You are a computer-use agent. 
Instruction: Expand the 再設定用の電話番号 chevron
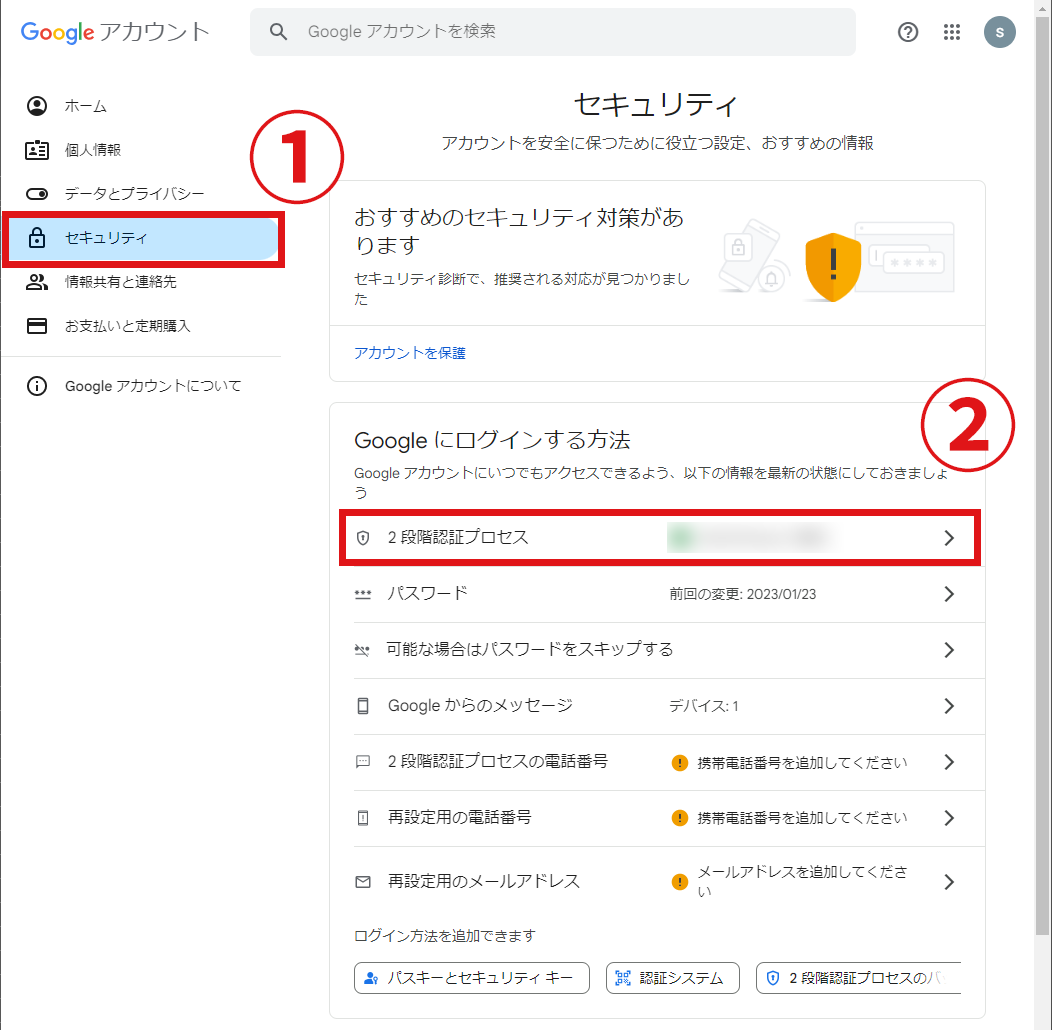949,818
